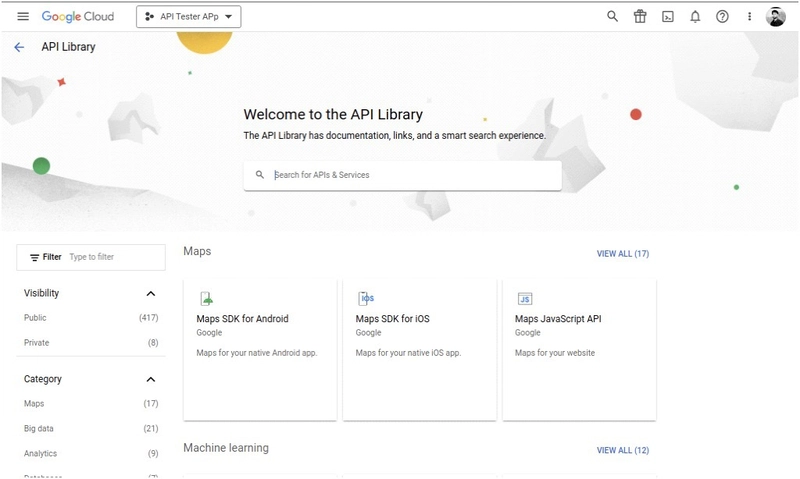Screen dimensions: 800x479
Task: Click Maps for your website description
Action: 555,352
